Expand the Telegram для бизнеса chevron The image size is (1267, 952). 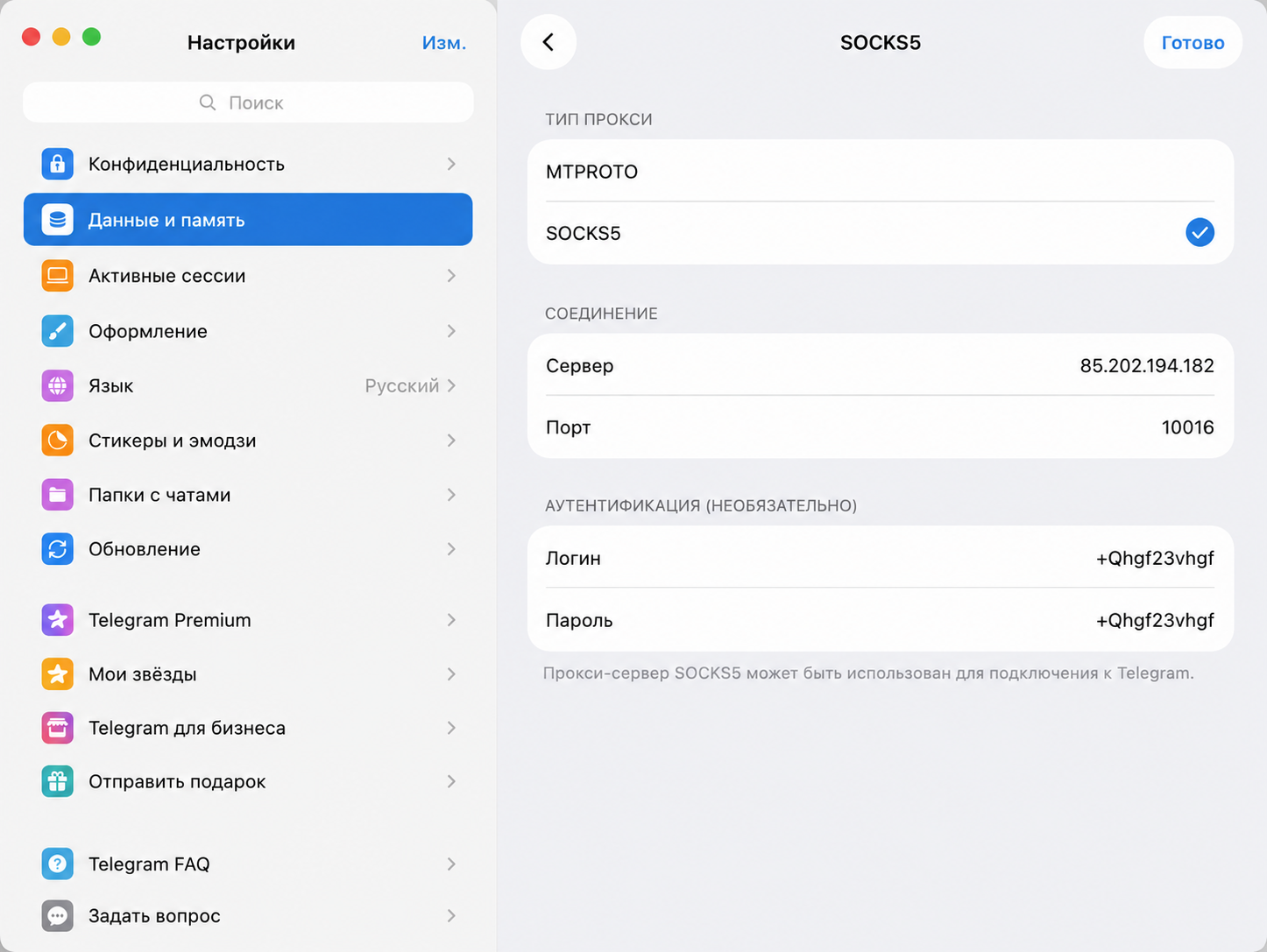point(451,728)
